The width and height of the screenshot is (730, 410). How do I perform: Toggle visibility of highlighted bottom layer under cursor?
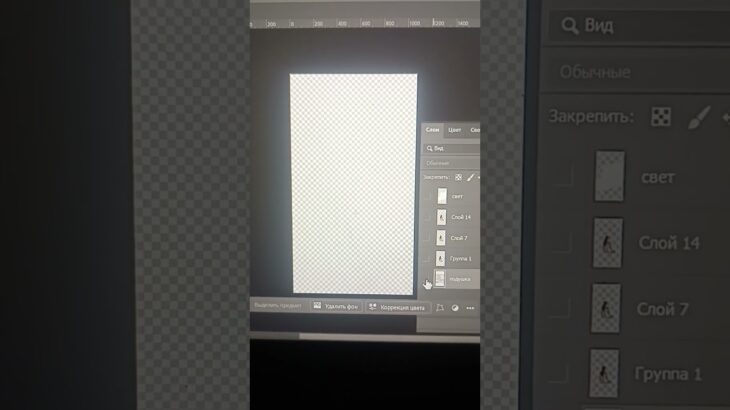pyautogui.click(x=427, y=279)
